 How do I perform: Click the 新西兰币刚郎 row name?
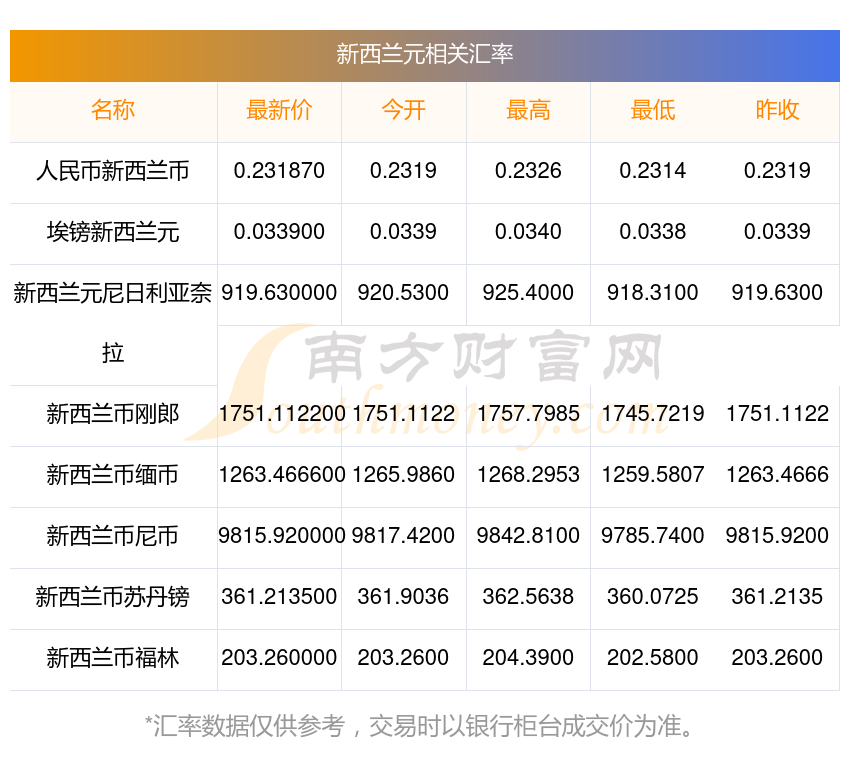113,414
